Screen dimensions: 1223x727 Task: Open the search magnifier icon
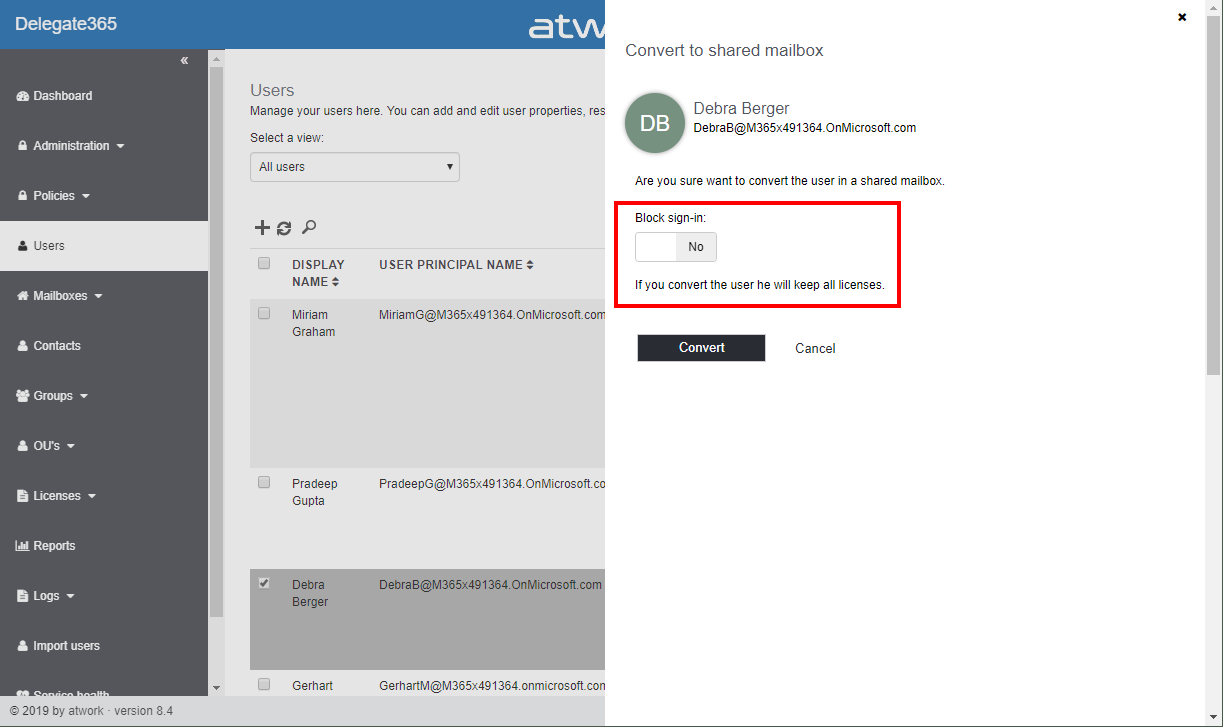309,227
